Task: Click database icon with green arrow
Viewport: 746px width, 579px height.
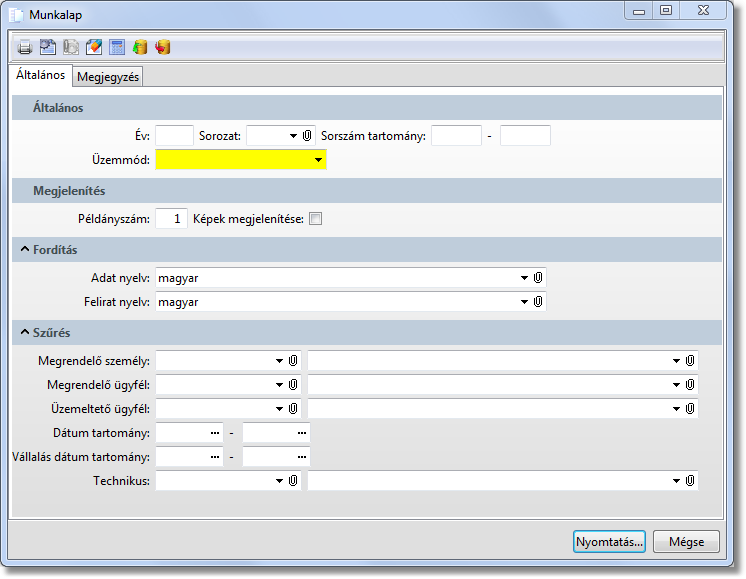Action: point(140,47)
